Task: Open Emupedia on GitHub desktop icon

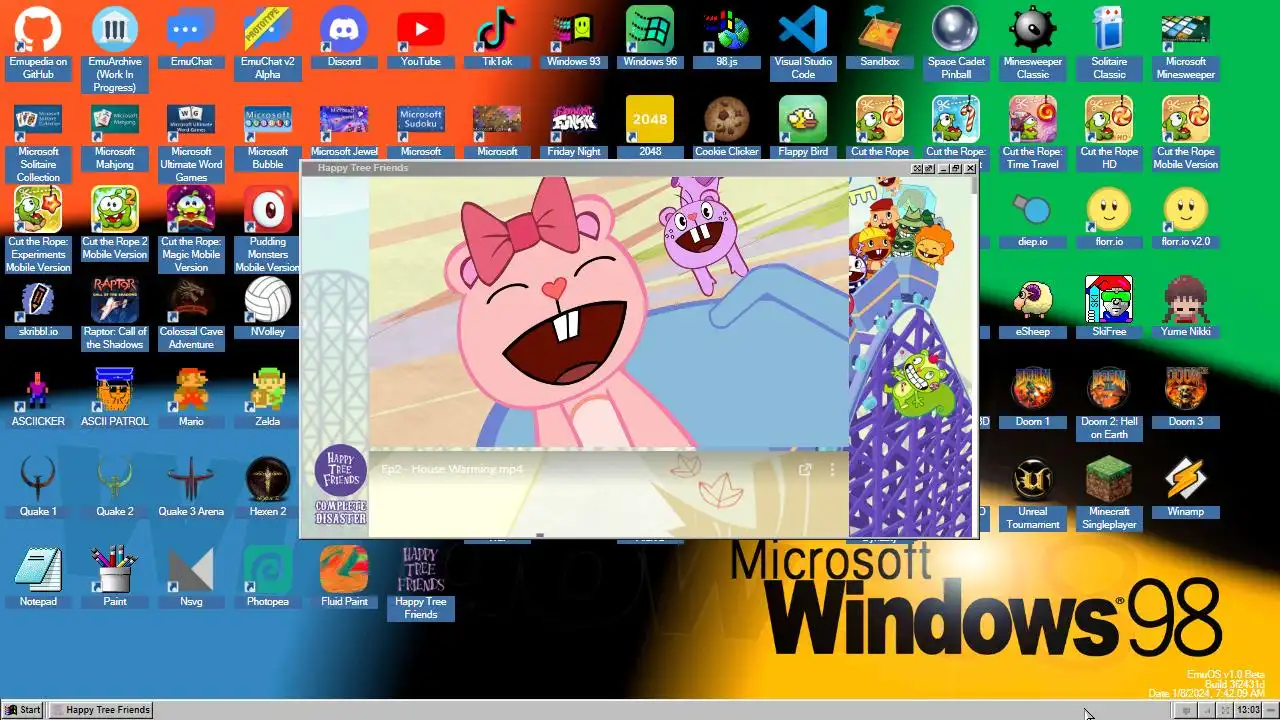Action: point(38,43)
